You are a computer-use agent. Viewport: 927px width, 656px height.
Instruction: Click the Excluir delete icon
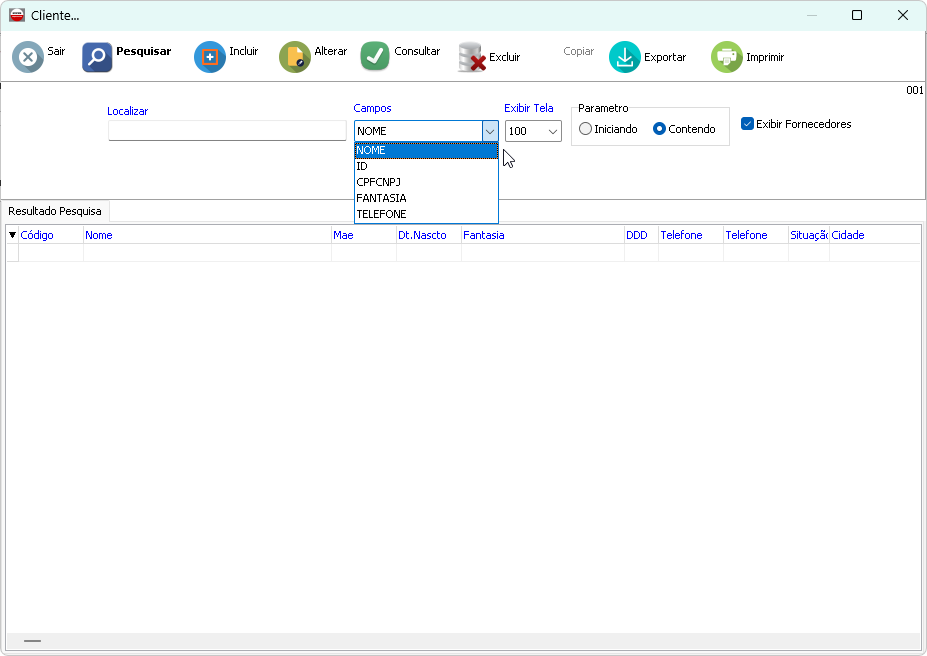tap(472, 57)
